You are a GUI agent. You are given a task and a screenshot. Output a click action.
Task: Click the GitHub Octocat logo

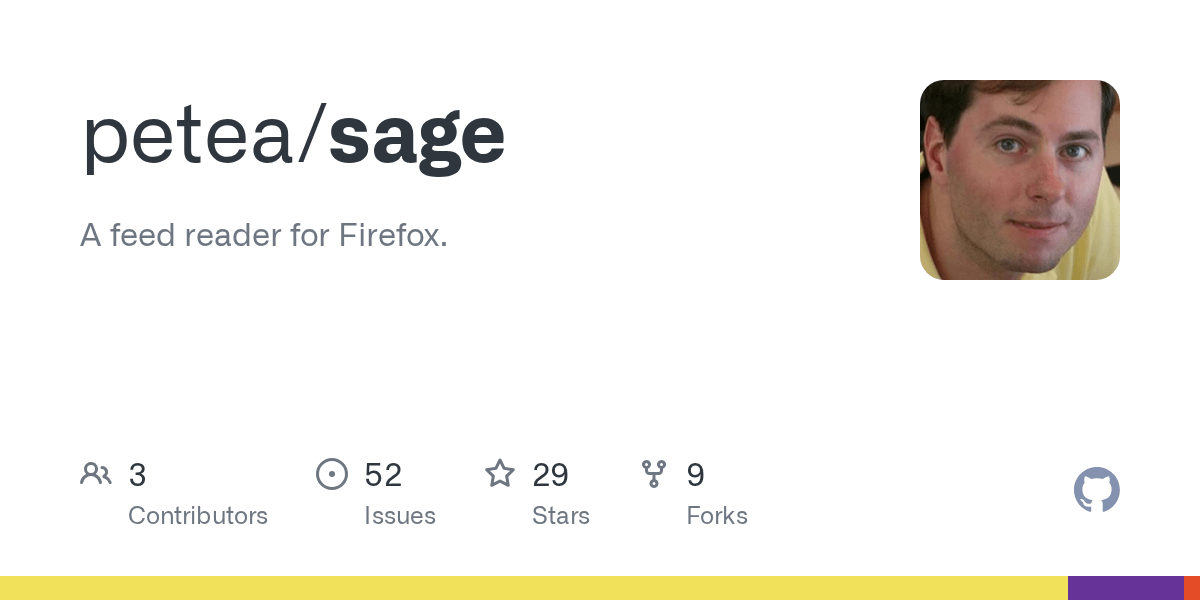tap(1096, 490)
